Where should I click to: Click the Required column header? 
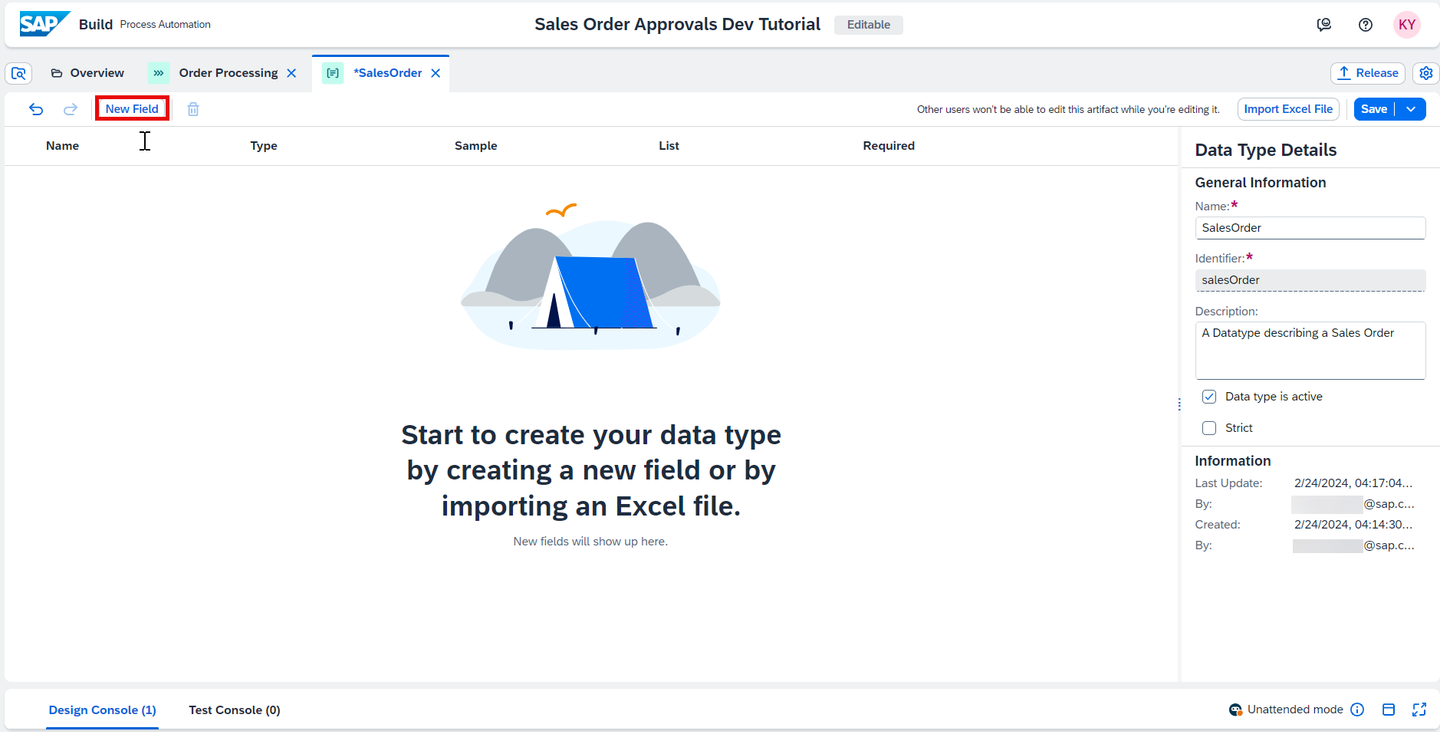(889, 146)
